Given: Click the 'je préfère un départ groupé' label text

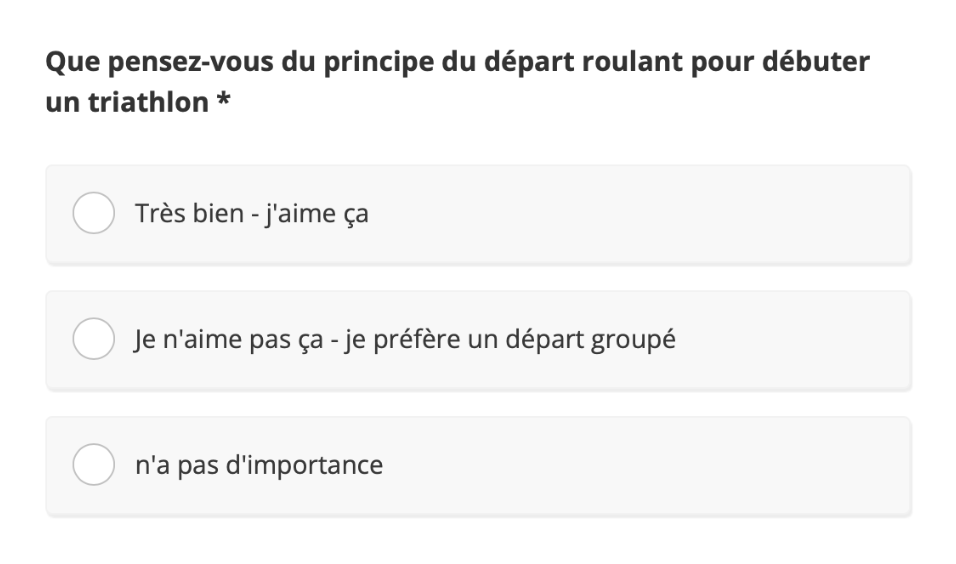Looking at the screenshot, I should tap(510, 340).
